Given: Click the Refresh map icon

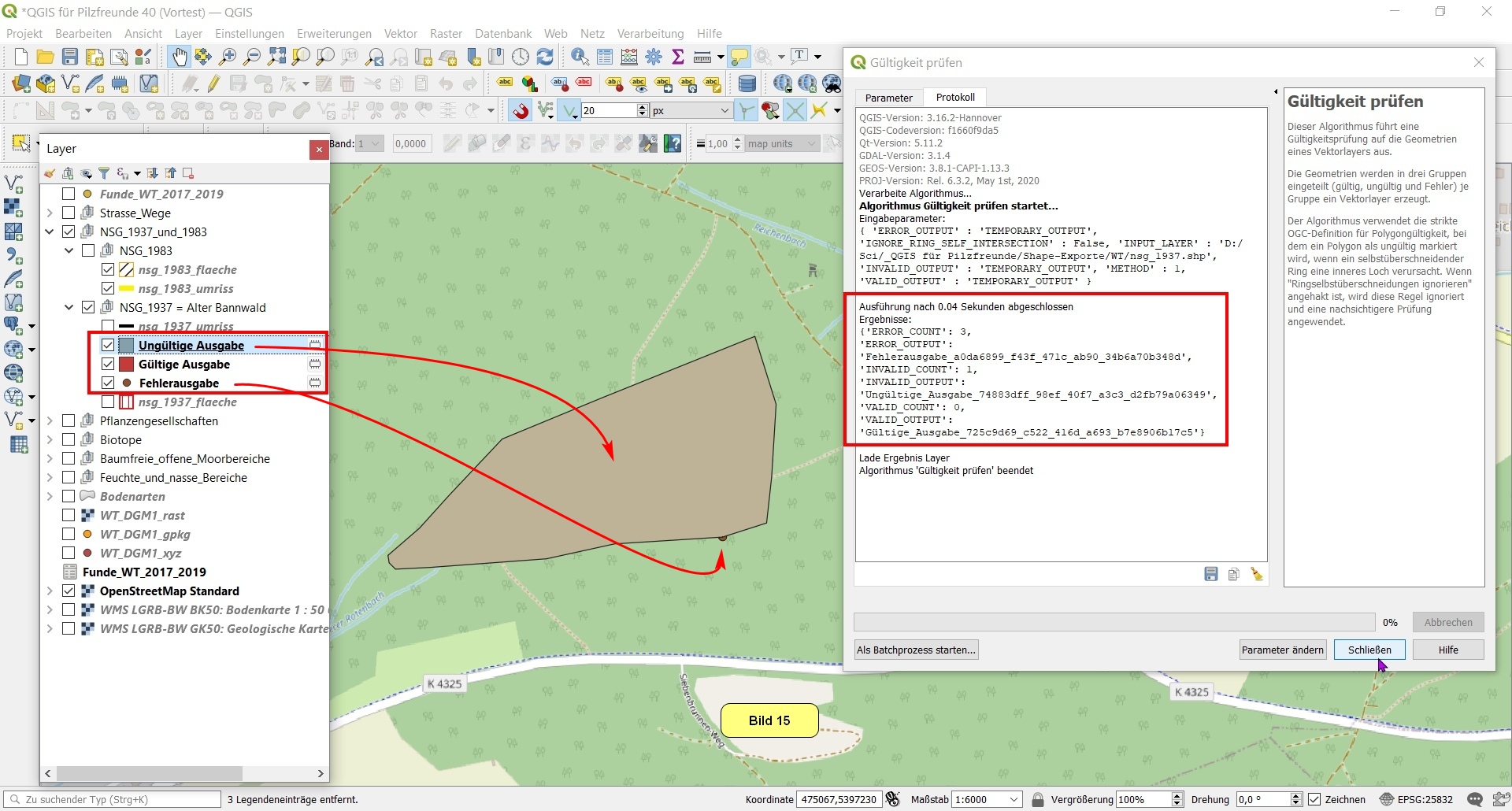Looking at the screenshot, I should click(x=545, y=57).
